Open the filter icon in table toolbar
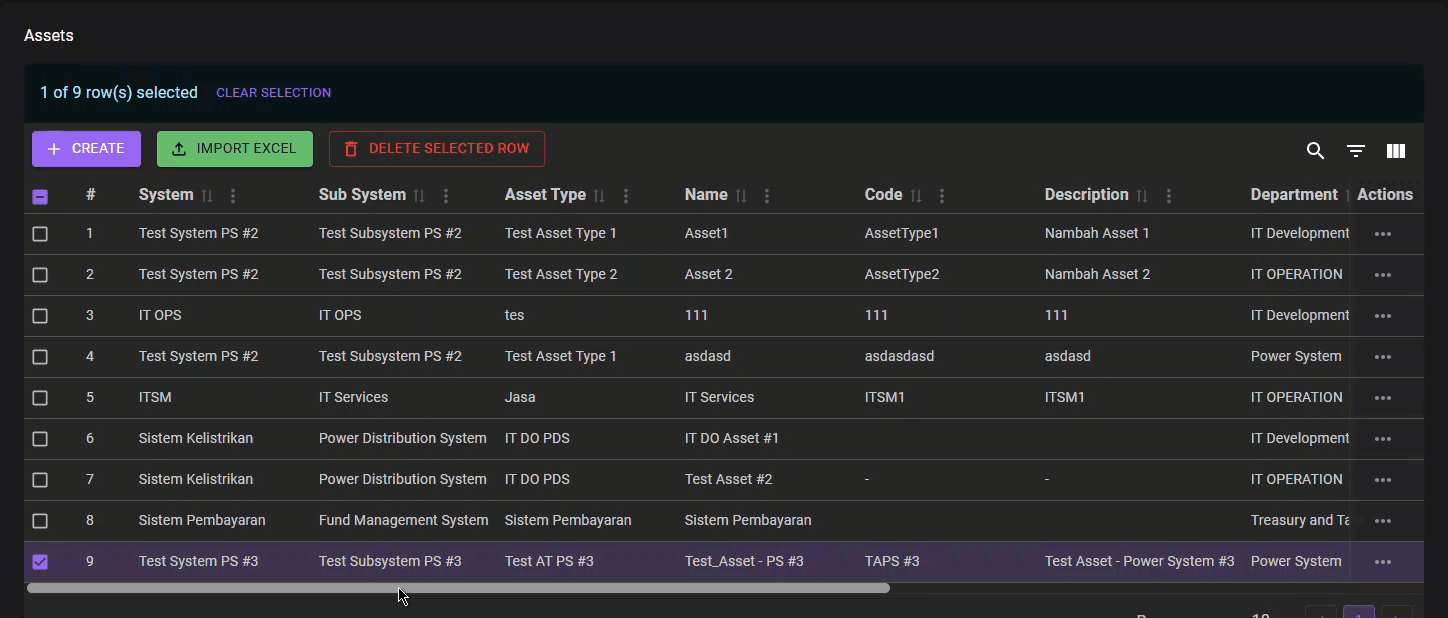Viewport: 1448px width, 618px height. [1356, 151]
